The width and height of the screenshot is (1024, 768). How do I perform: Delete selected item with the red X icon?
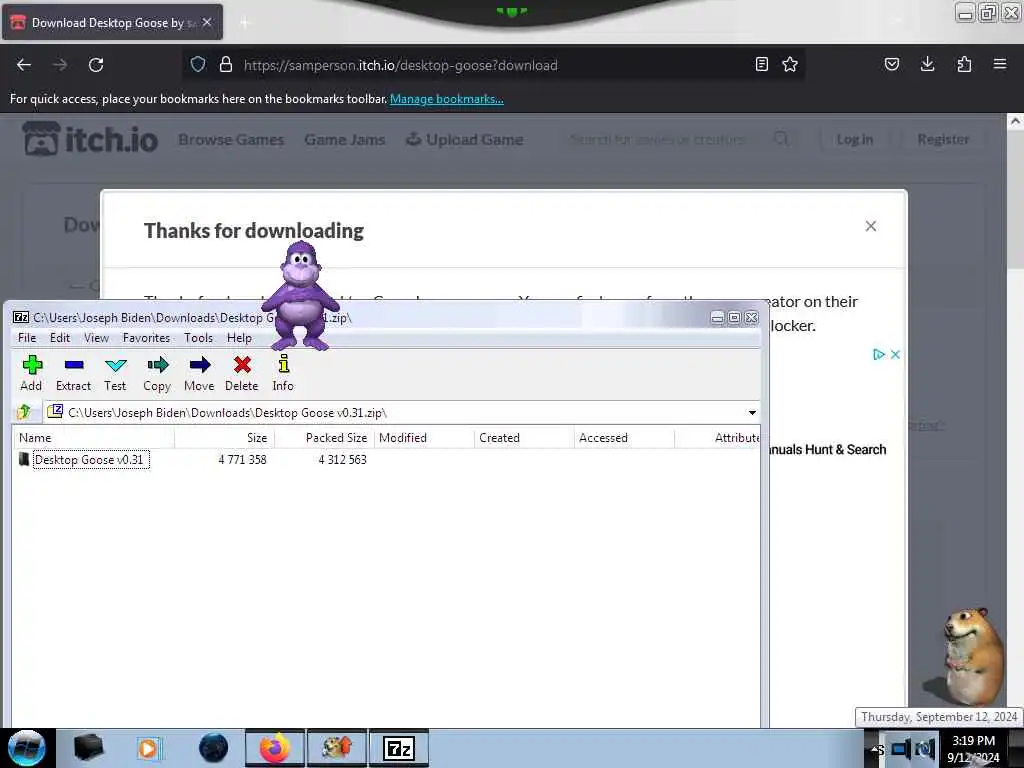(242, 374)
